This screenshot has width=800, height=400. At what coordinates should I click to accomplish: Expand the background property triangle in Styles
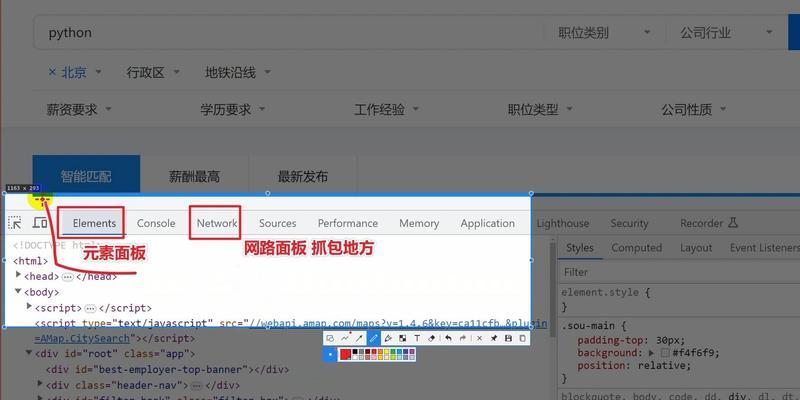coord(652,353)
